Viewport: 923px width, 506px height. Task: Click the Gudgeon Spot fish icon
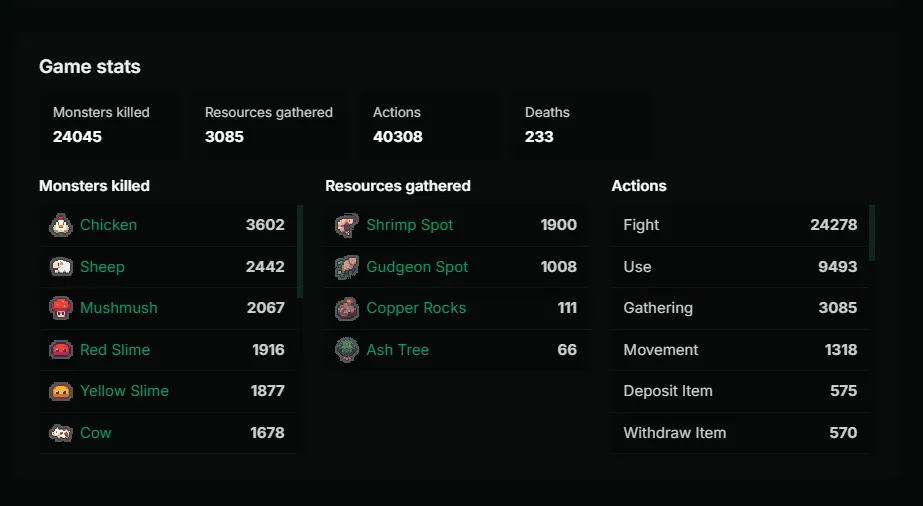(x=347, y=267)
